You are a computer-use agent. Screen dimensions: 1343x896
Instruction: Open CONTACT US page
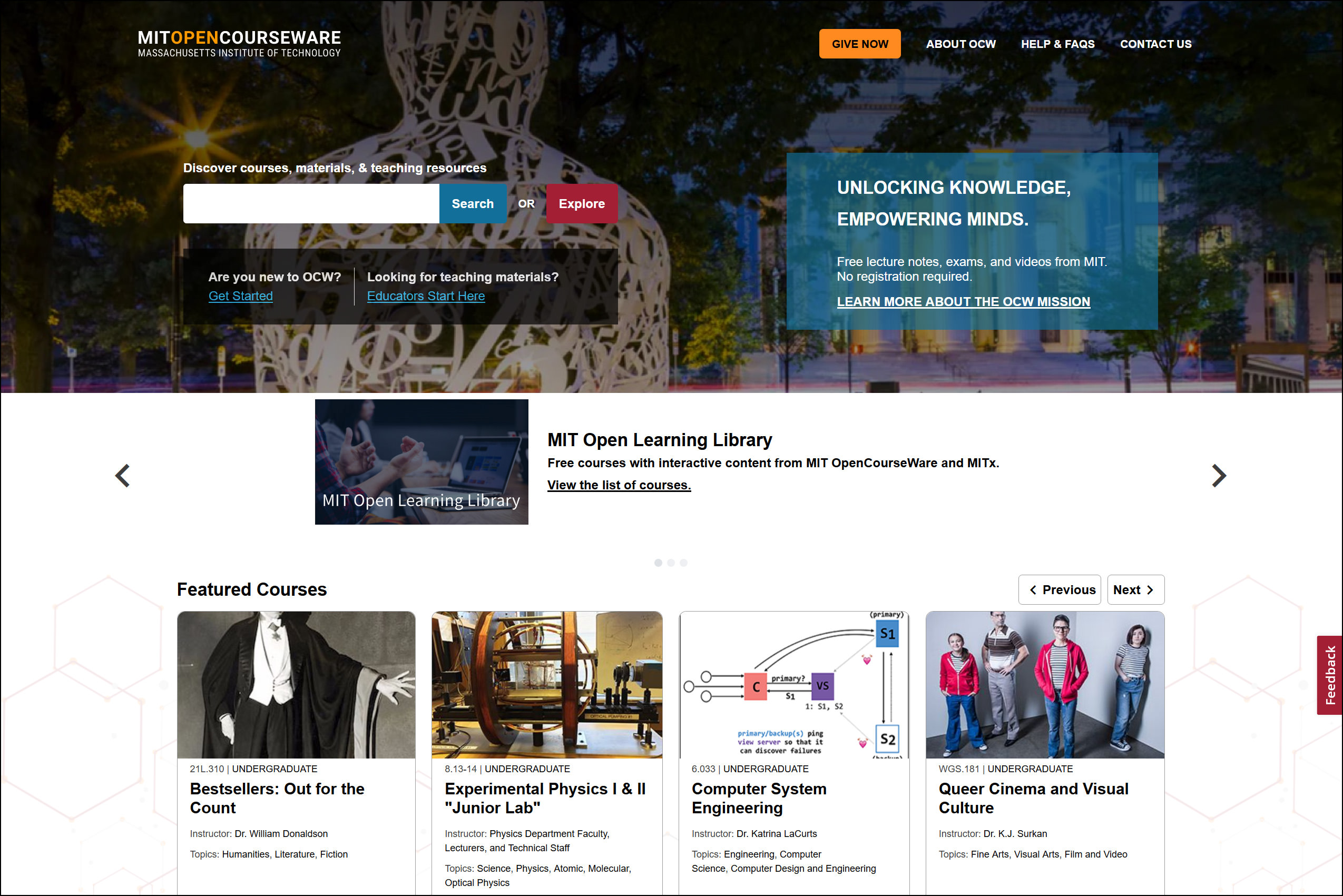tap(1155, 44)
